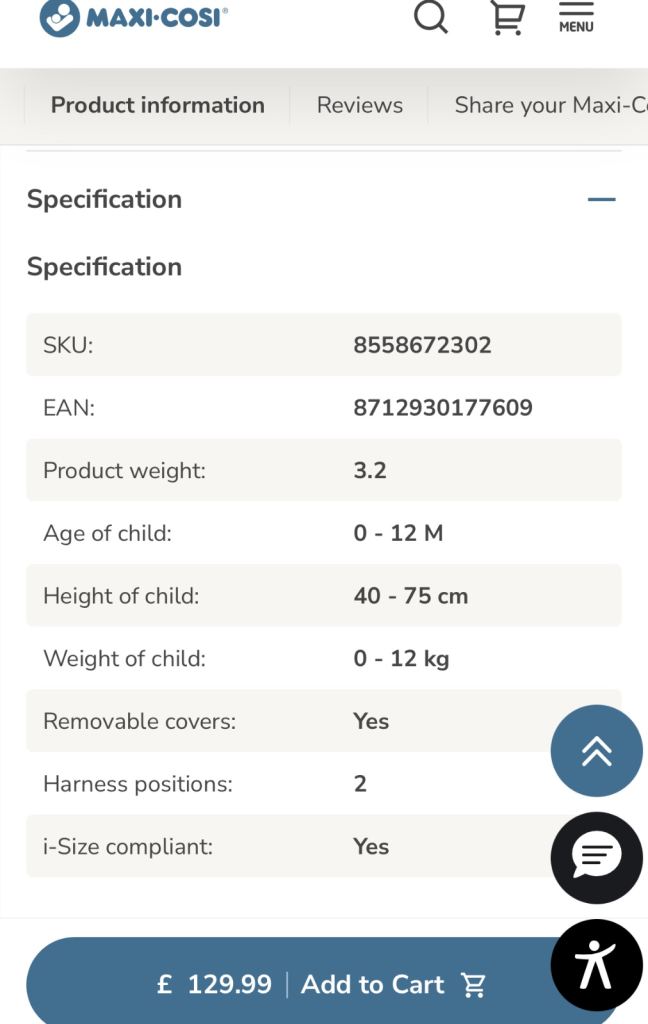The image size is (648, 1024).
Task: Click the cart icon in Add to Cart
Action: (x=474, y=985)
